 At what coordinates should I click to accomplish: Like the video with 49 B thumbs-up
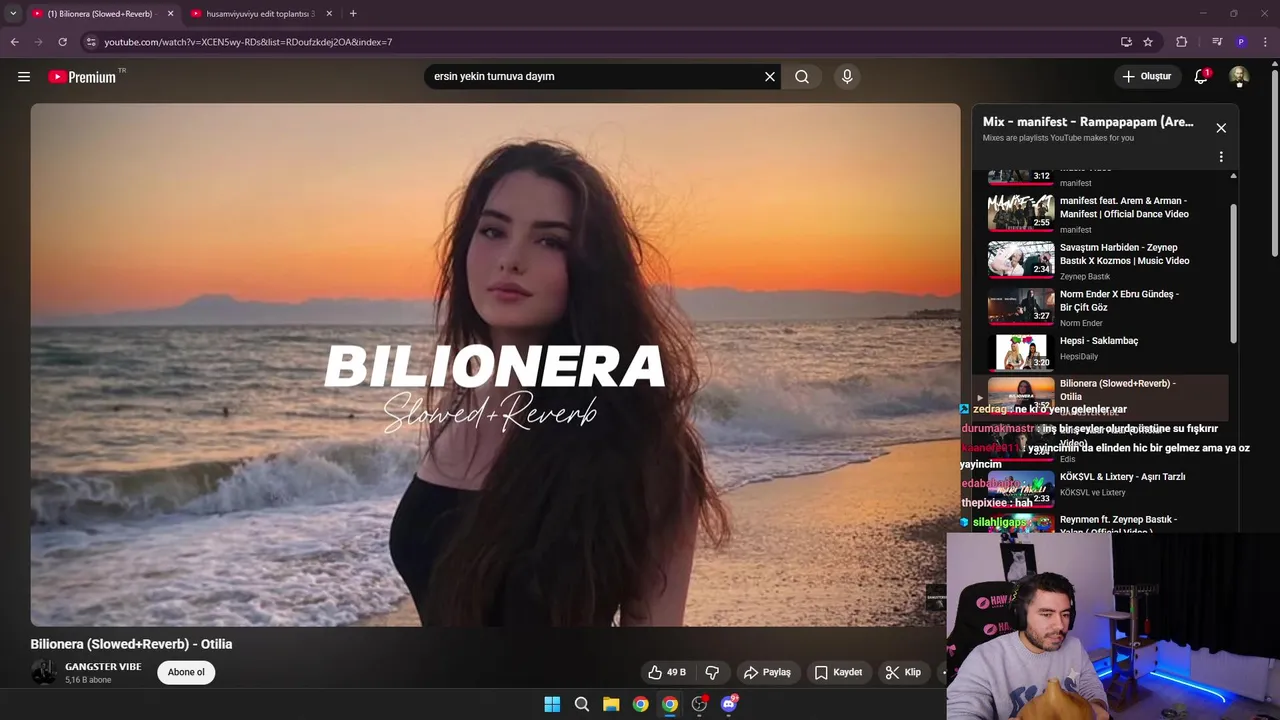coord(667,672)
